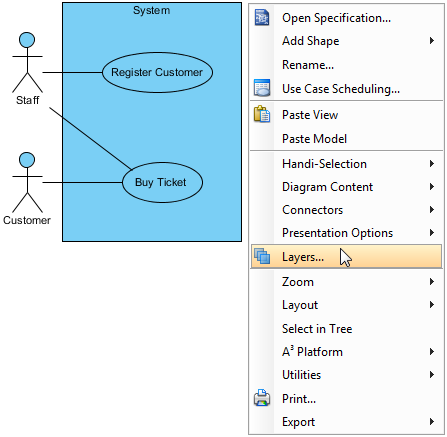Click the Print printer icon

point(262,398)
